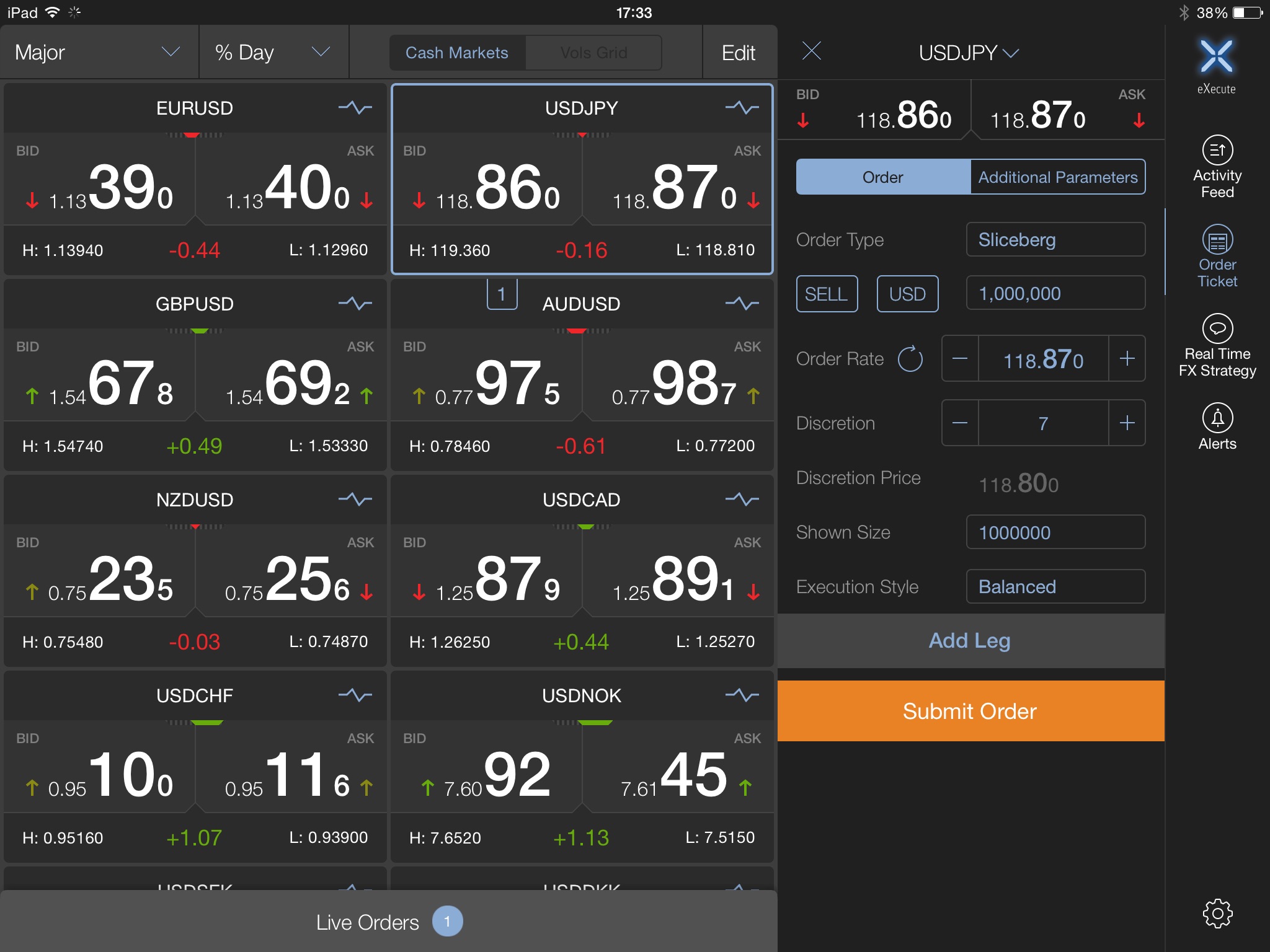The width and height of the screenshot is (1270, 952).
Task: Open the Activity Feed panel
Action: pyautogui.click(x=1217, y=166)
